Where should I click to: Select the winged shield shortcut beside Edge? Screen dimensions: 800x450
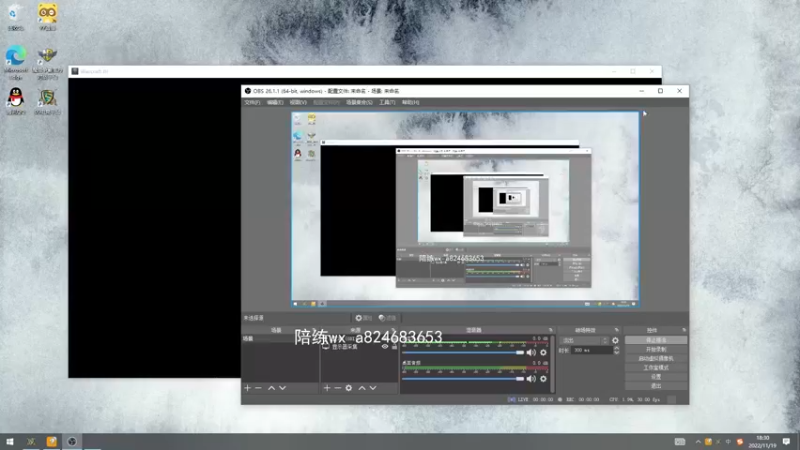pos(47,62)
